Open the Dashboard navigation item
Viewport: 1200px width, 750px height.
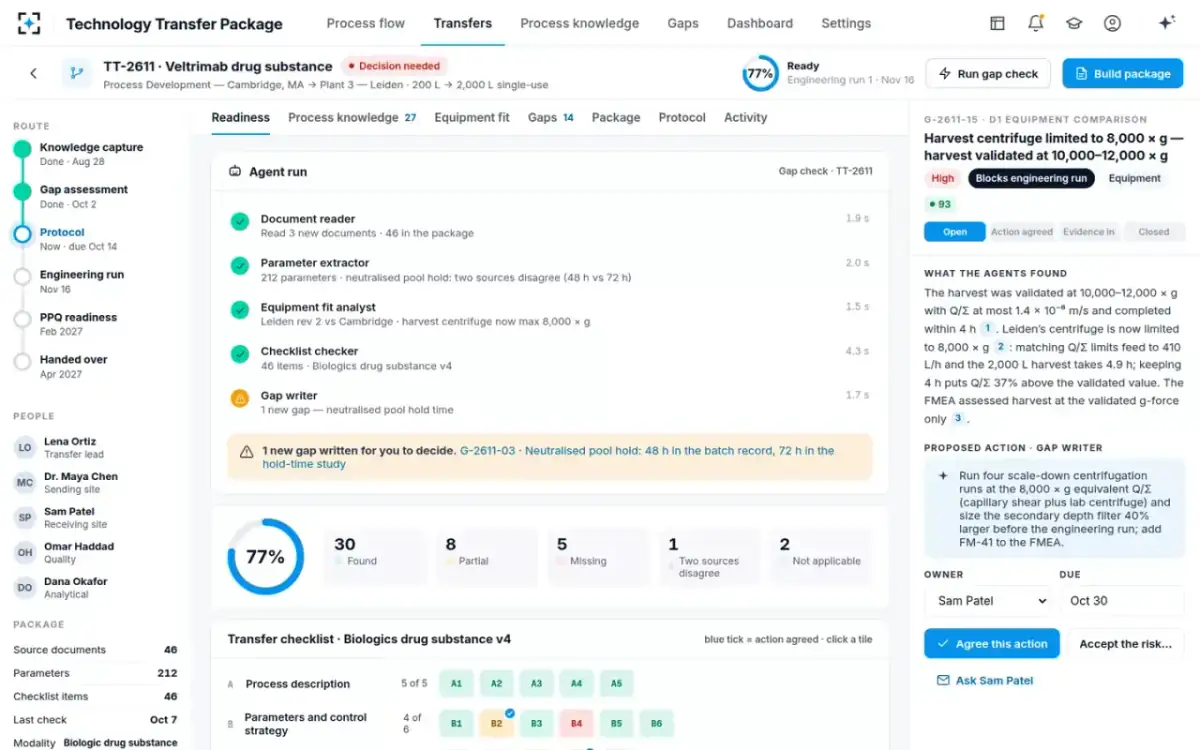click(760, 23)
